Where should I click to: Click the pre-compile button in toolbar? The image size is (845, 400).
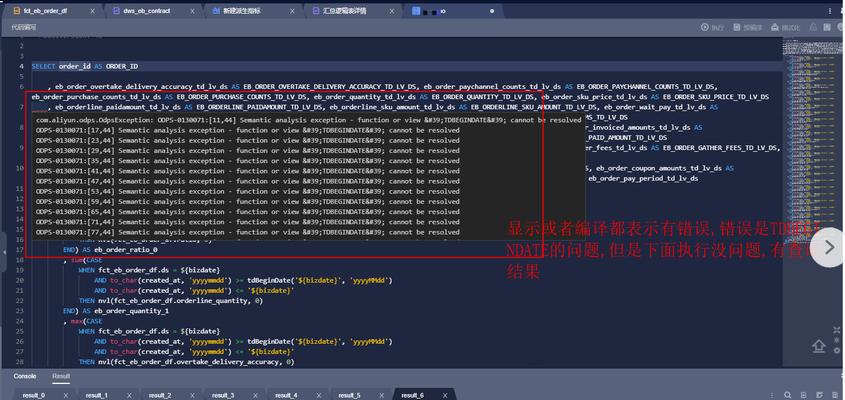click(746, 27)
